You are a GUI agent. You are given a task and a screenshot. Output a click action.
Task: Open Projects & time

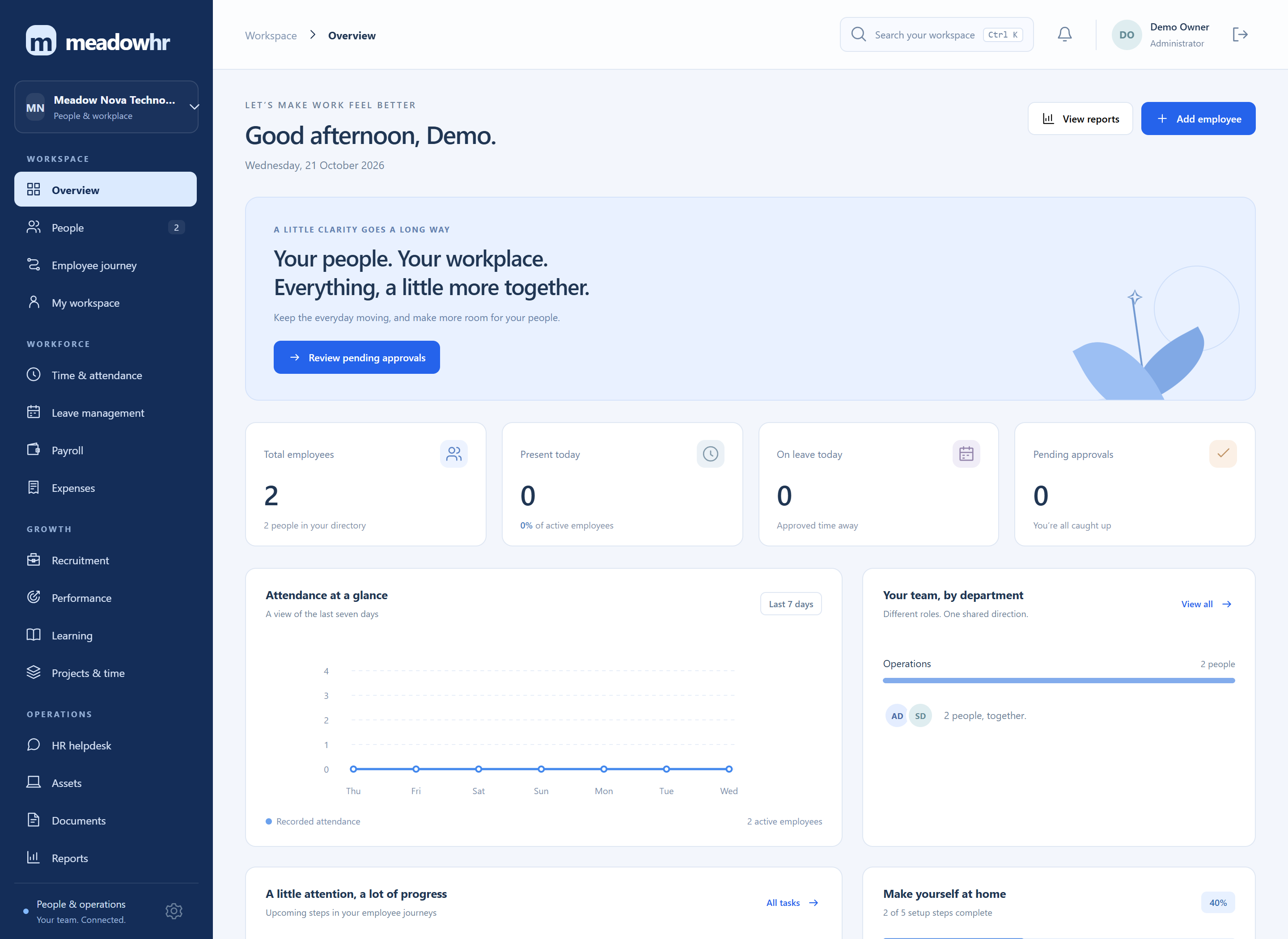point(106,673)
